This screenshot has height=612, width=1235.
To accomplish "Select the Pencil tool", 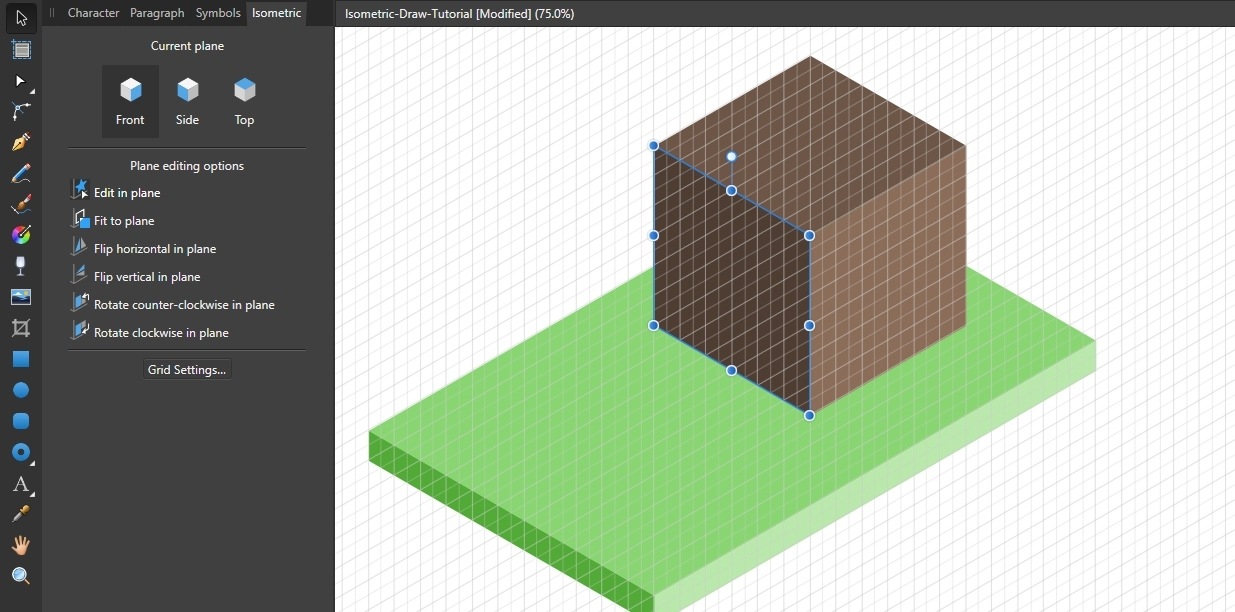I will pos(20,173).
